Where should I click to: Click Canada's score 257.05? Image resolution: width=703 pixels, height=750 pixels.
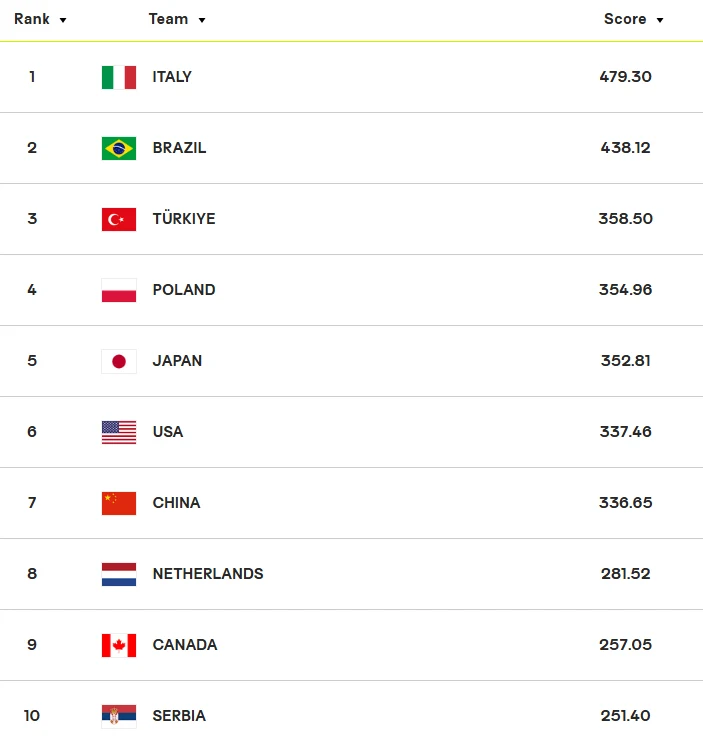[626, 645]
